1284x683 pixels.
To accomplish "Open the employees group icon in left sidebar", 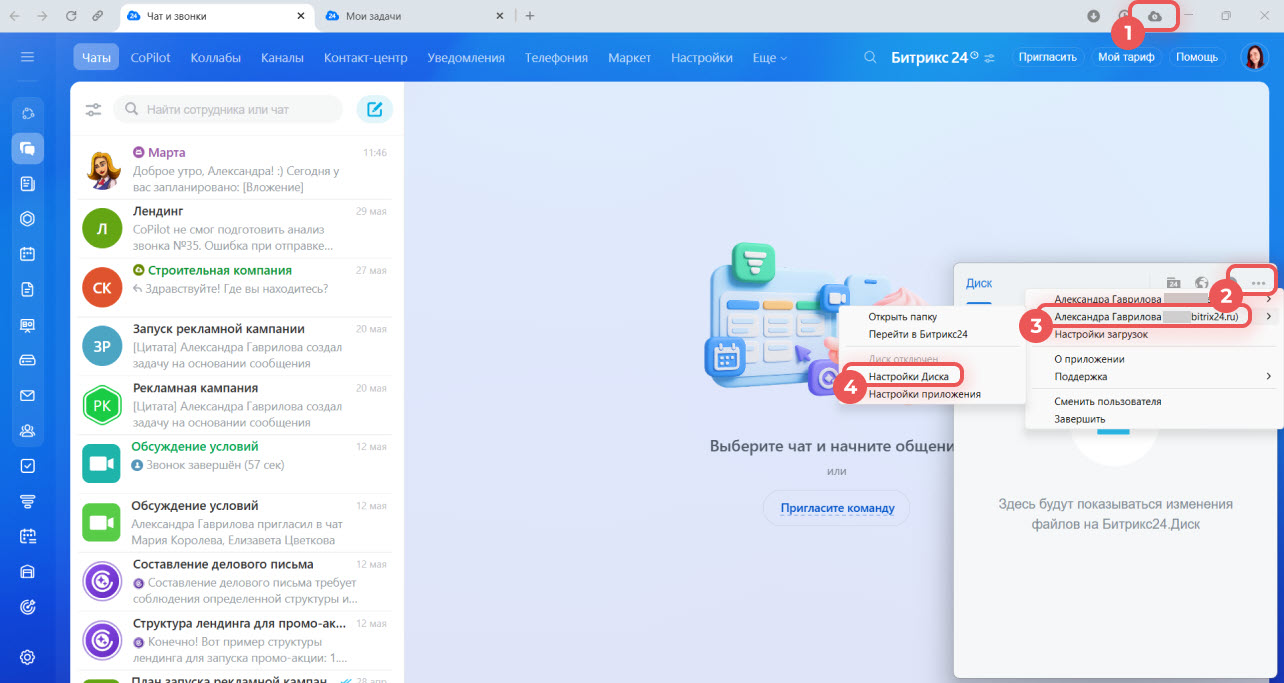I will pyautogui.click(x=28, y=431).
